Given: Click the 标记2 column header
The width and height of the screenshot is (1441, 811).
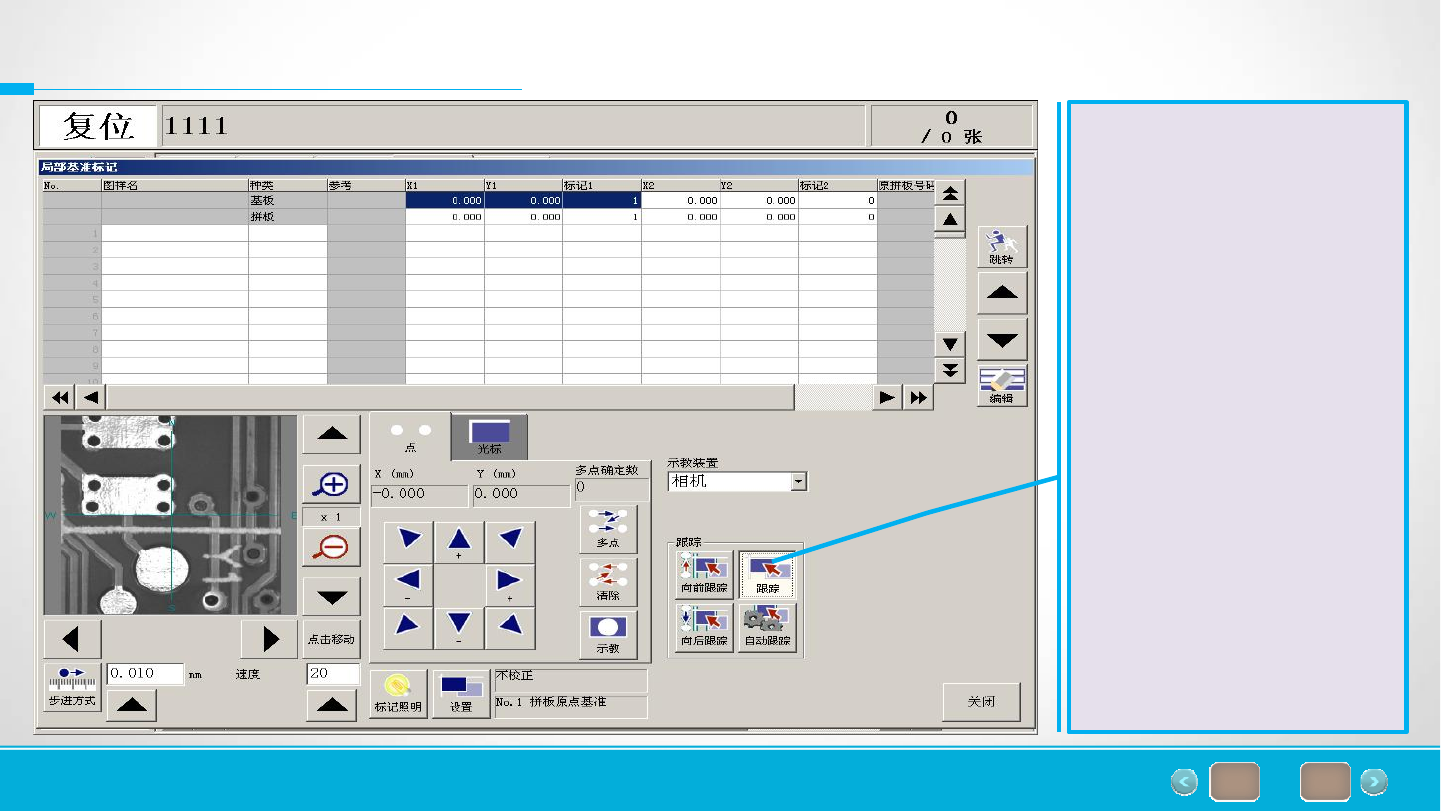Looking at the screenshot, I should (x=838, y=185).
